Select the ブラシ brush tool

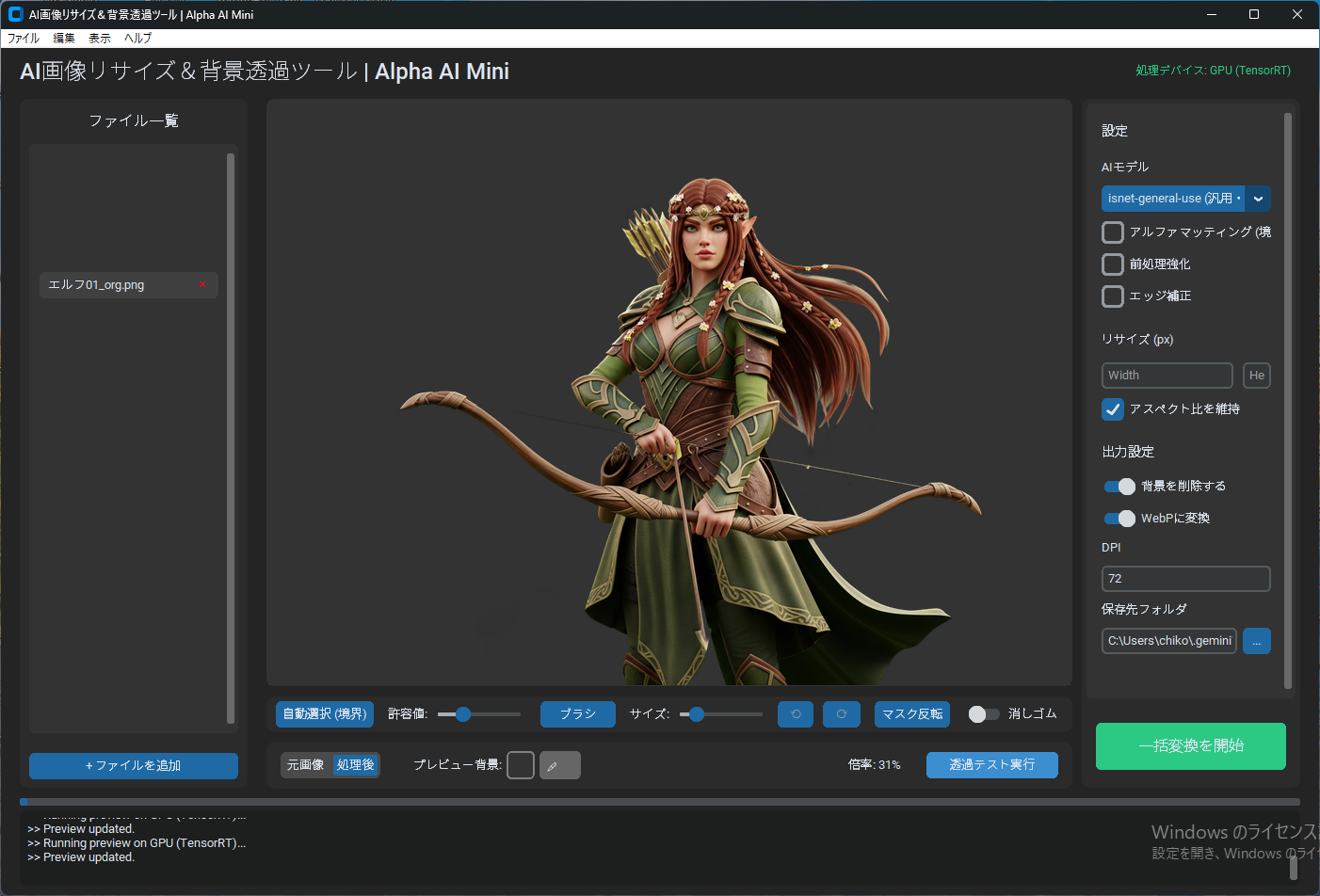[x=577, y=714]
